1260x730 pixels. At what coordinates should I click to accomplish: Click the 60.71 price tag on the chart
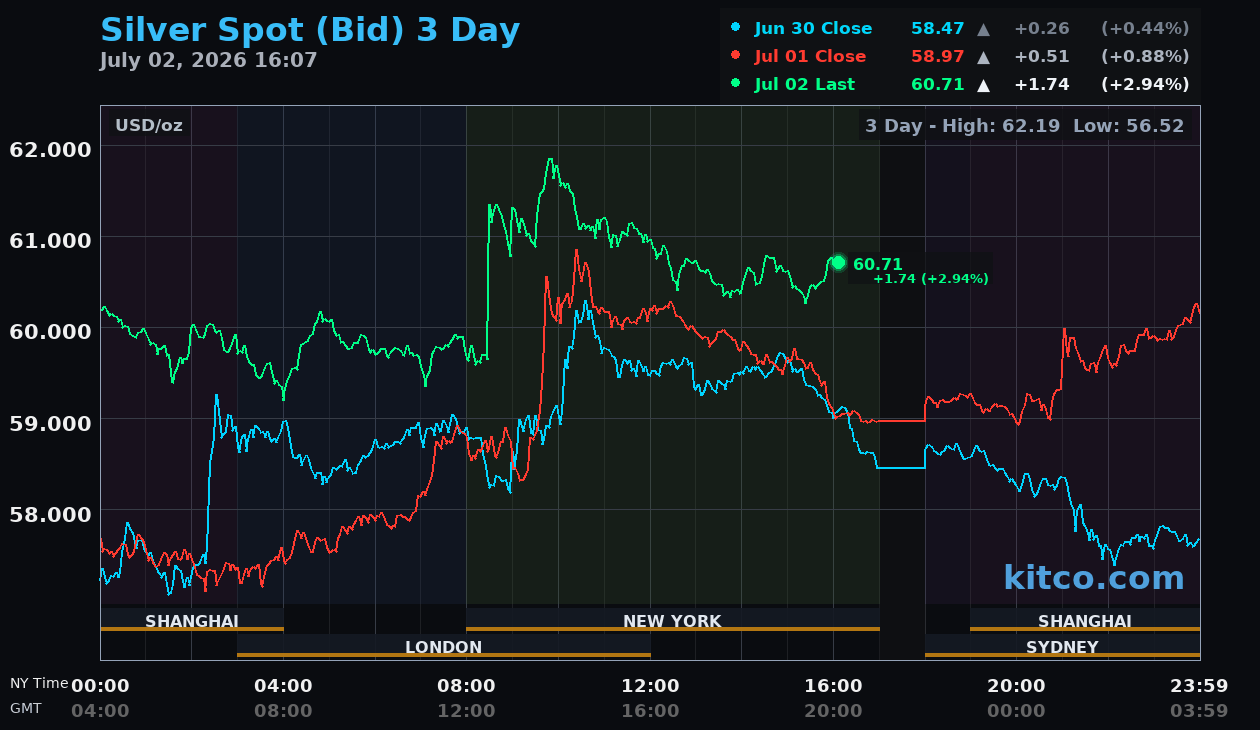(x=878, y=264)
